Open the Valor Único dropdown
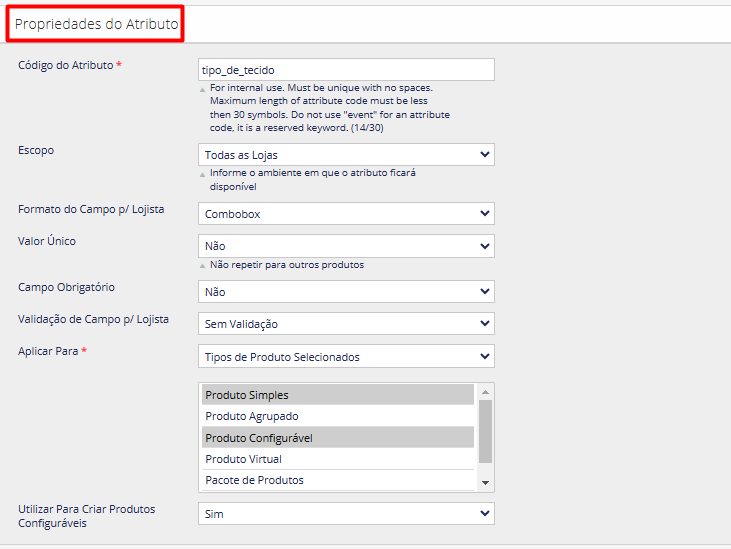The height and width of the screenshot is (549, 731). 346,246
